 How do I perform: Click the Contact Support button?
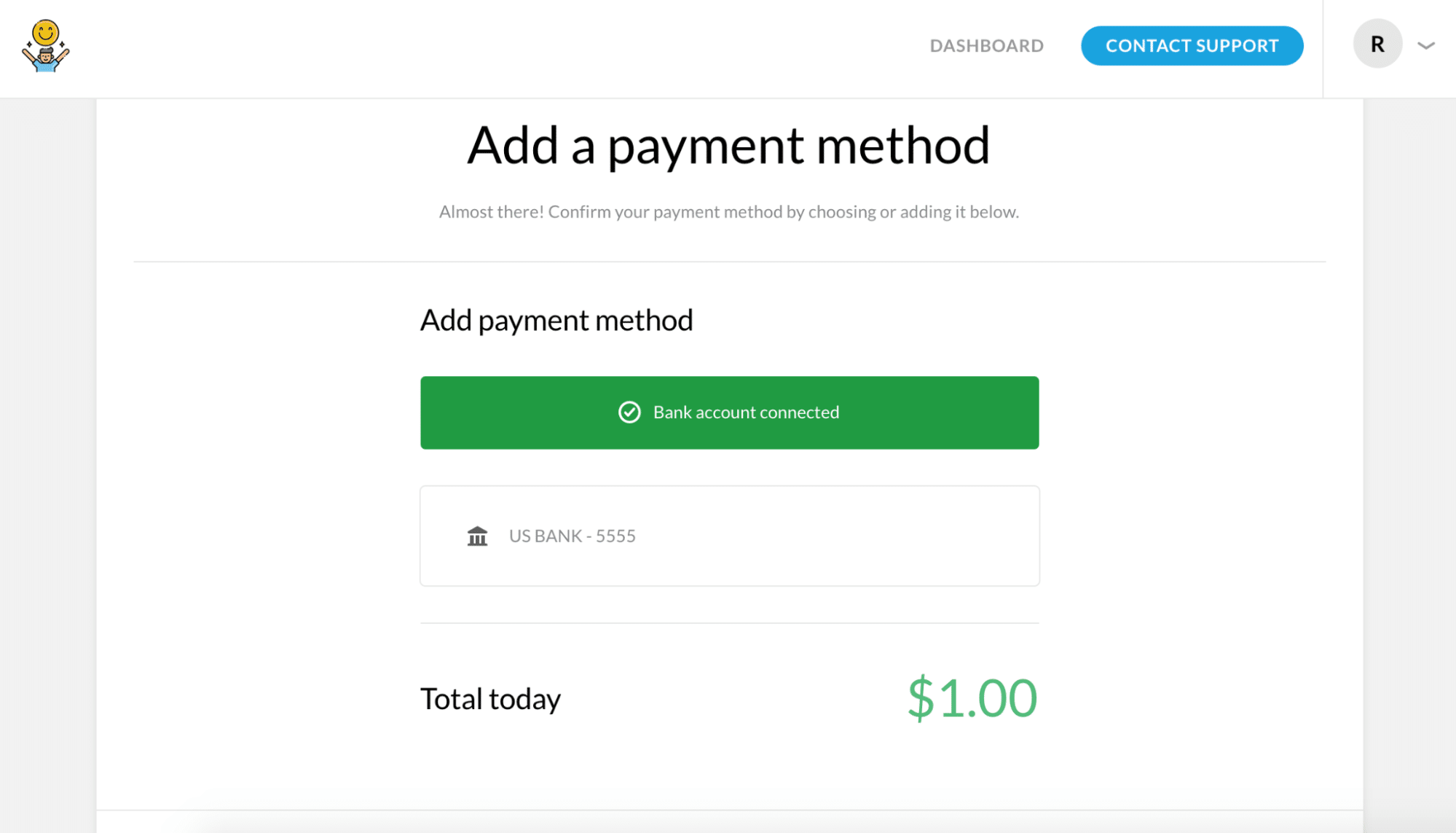[x=1192, y=46]
